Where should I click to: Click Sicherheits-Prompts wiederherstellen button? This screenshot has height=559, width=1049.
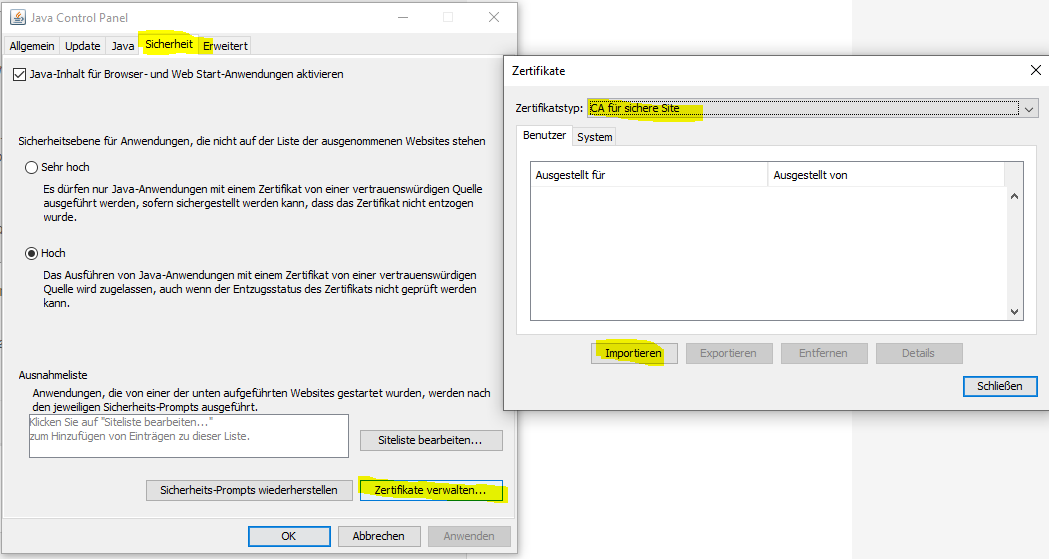coord(249,490)
